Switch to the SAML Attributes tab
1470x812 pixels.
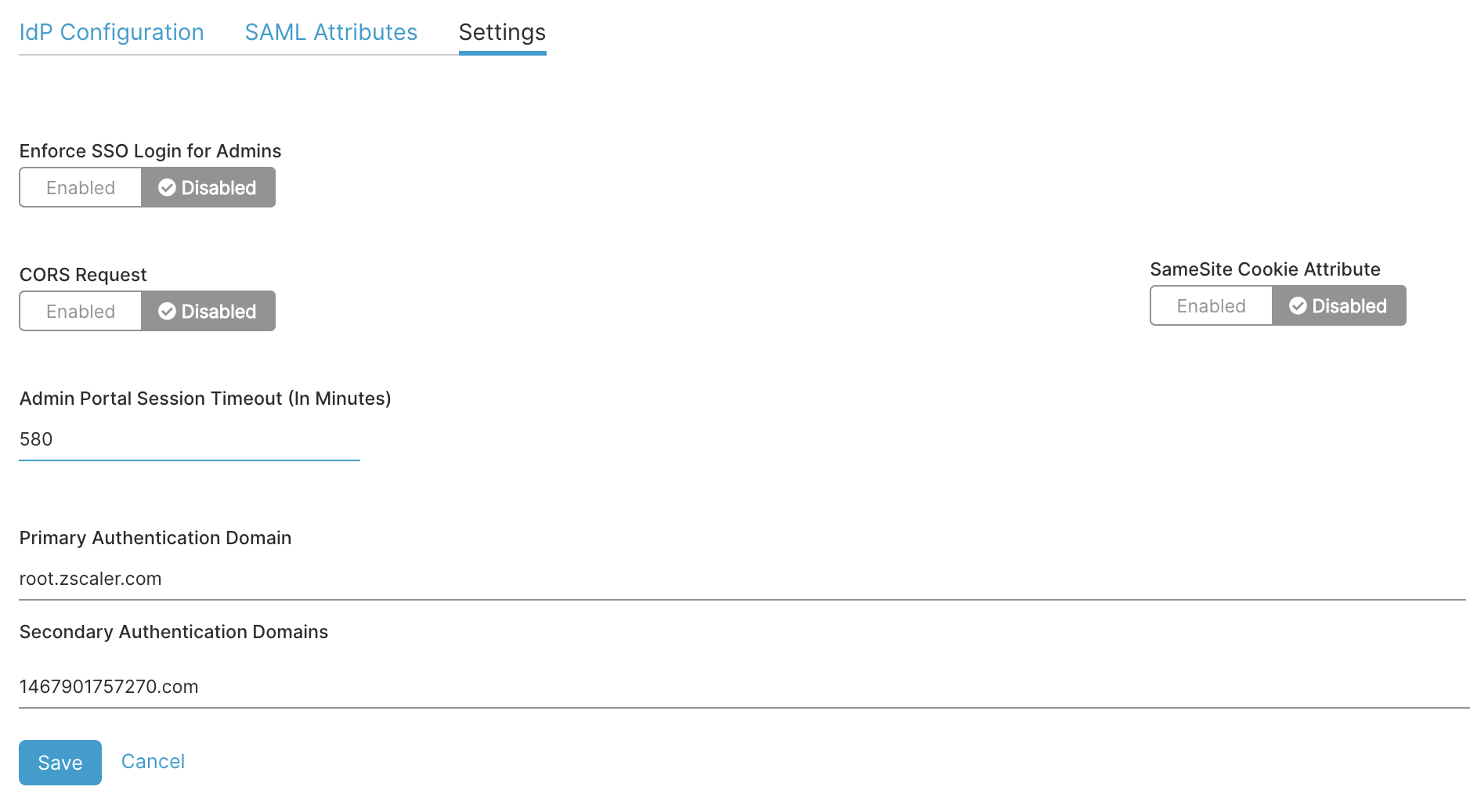[330, 32]
